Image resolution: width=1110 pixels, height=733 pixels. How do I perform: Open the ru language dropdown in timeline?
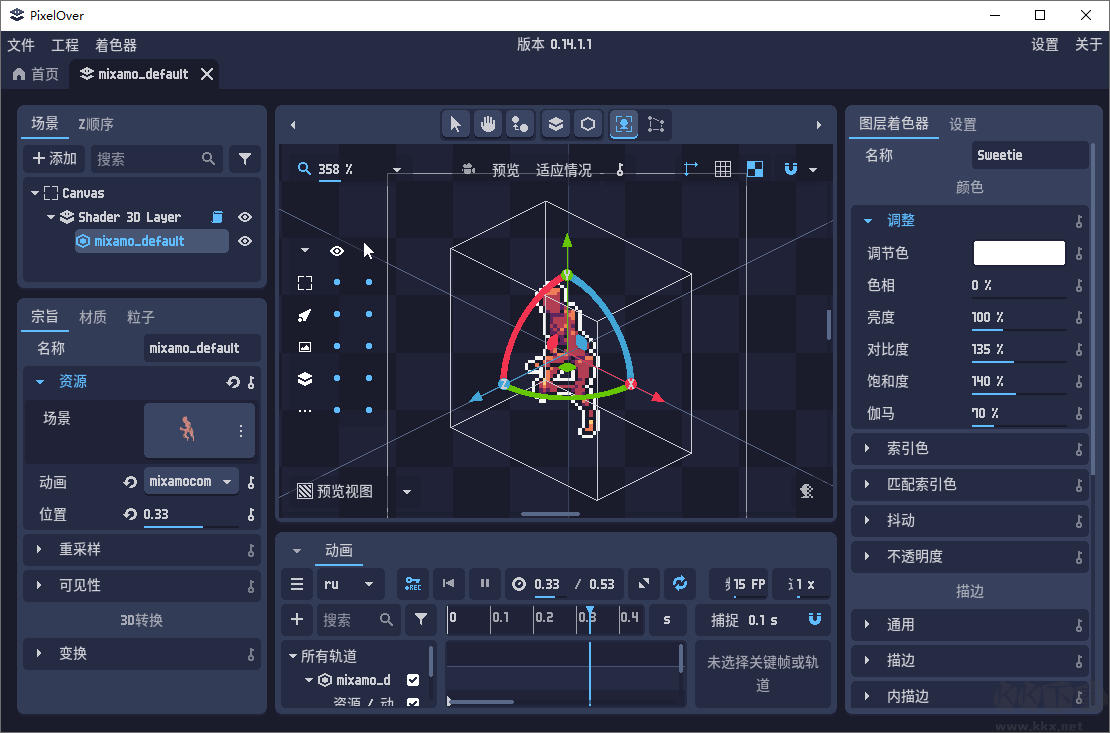[351, 584]
